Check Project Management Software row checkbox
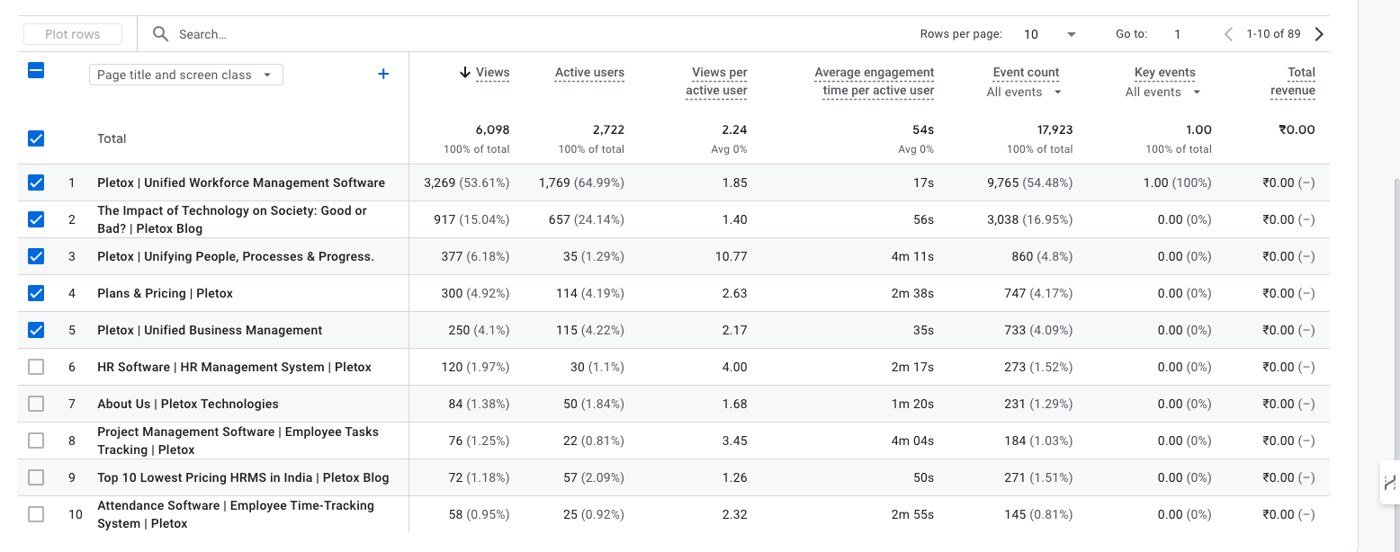This screenshot has height=552, width=1400. tap(36, 440)
